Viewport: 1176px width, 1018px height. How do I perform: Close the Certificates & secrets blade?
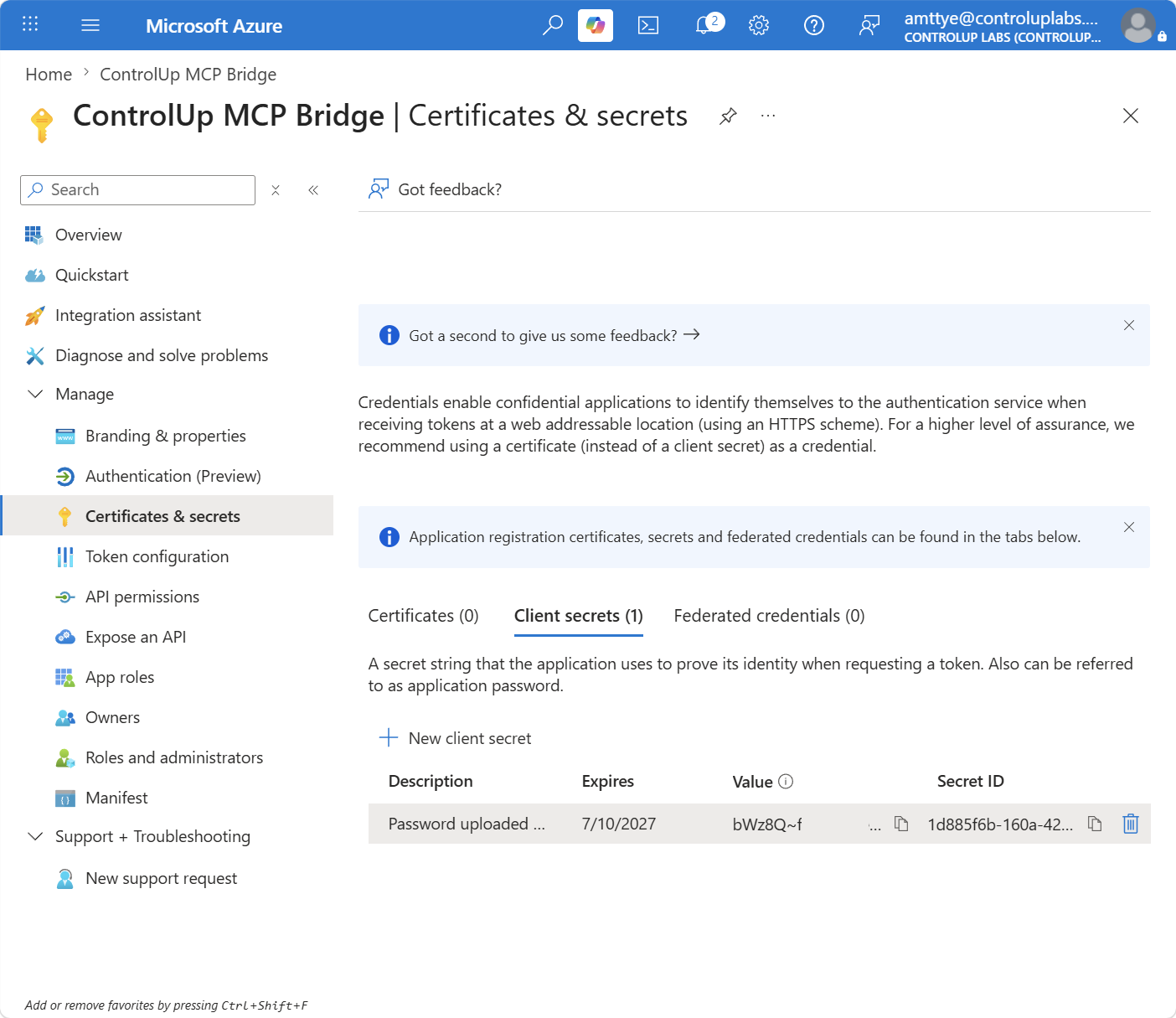click(x=1131, y=116)
